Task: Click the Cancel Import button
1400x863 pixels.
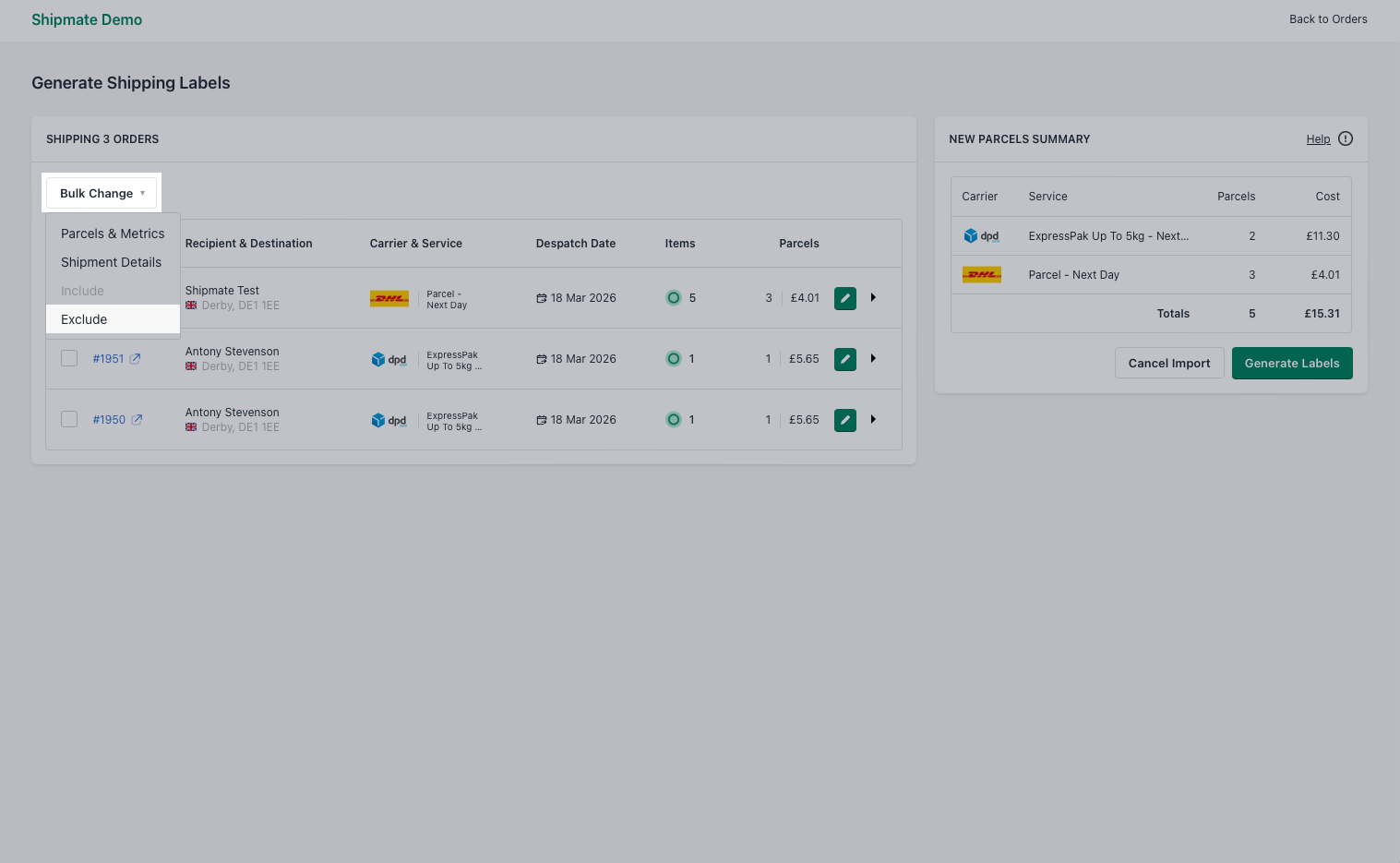Action: pos(1169,363)
